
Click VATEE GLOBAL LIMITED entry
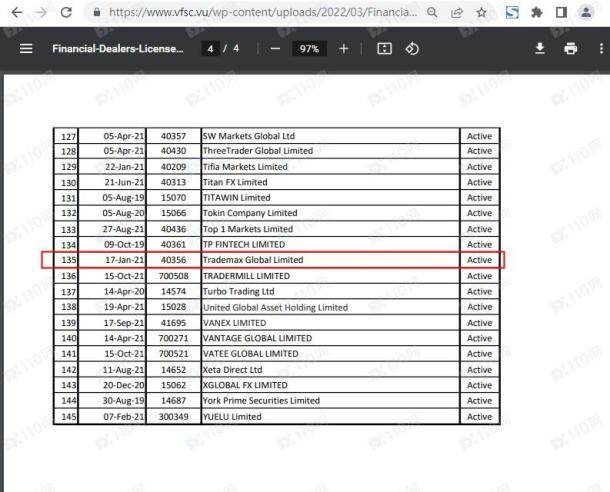coord(251,354)
